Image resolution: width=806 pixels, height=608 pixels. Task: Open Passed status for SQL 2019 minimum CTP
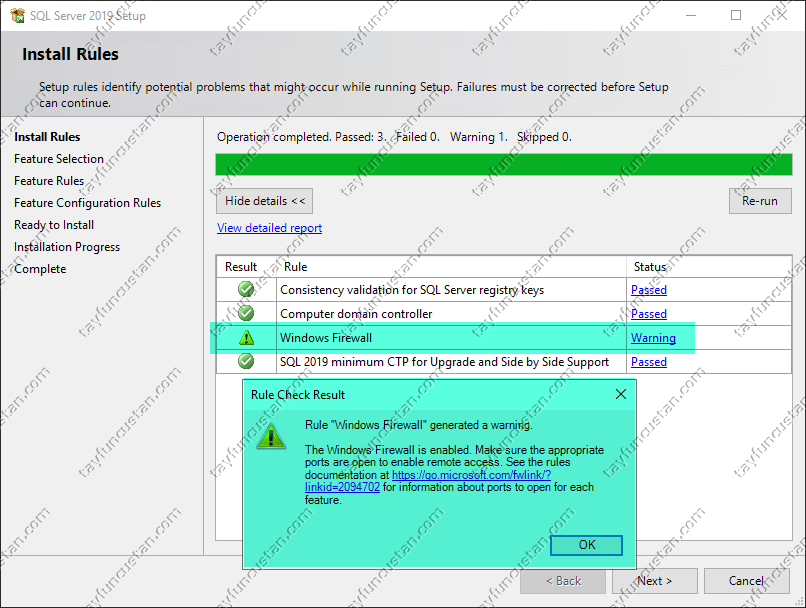649,362
